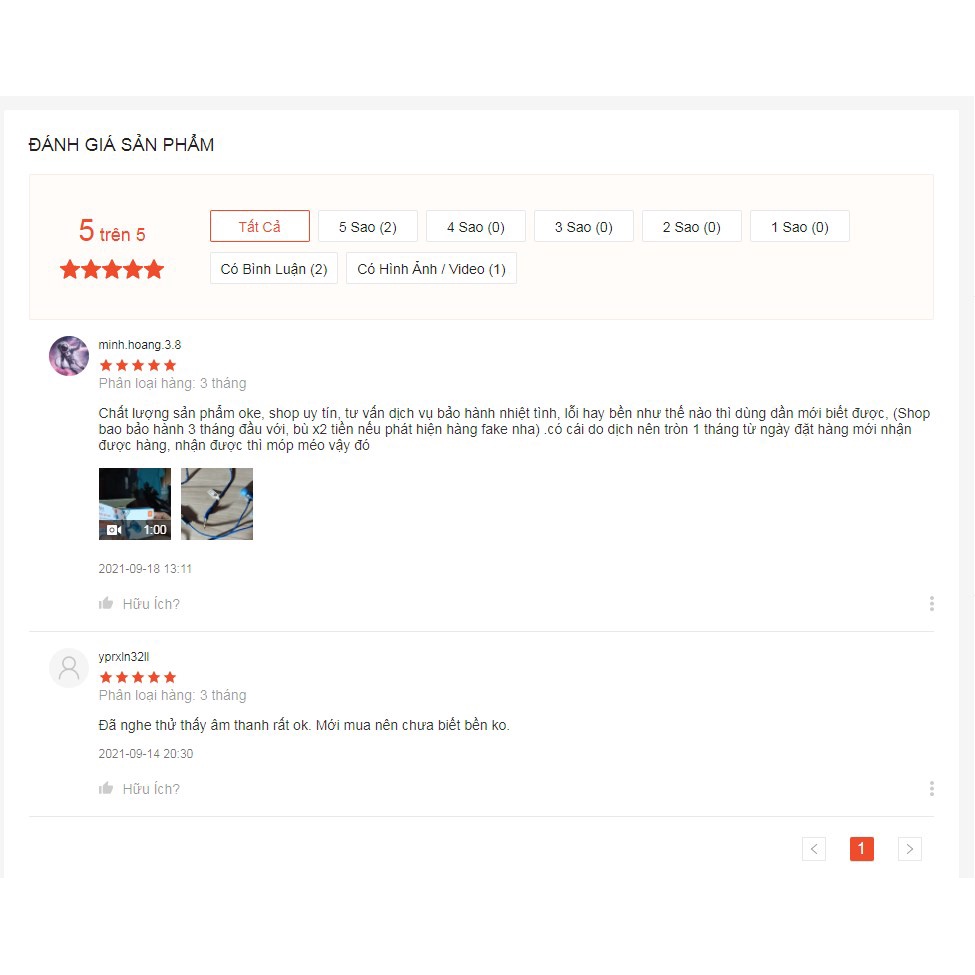Filter reviews by 2 Sao (0)
Screen dimensions: 975x975
(x=691, y=226)
